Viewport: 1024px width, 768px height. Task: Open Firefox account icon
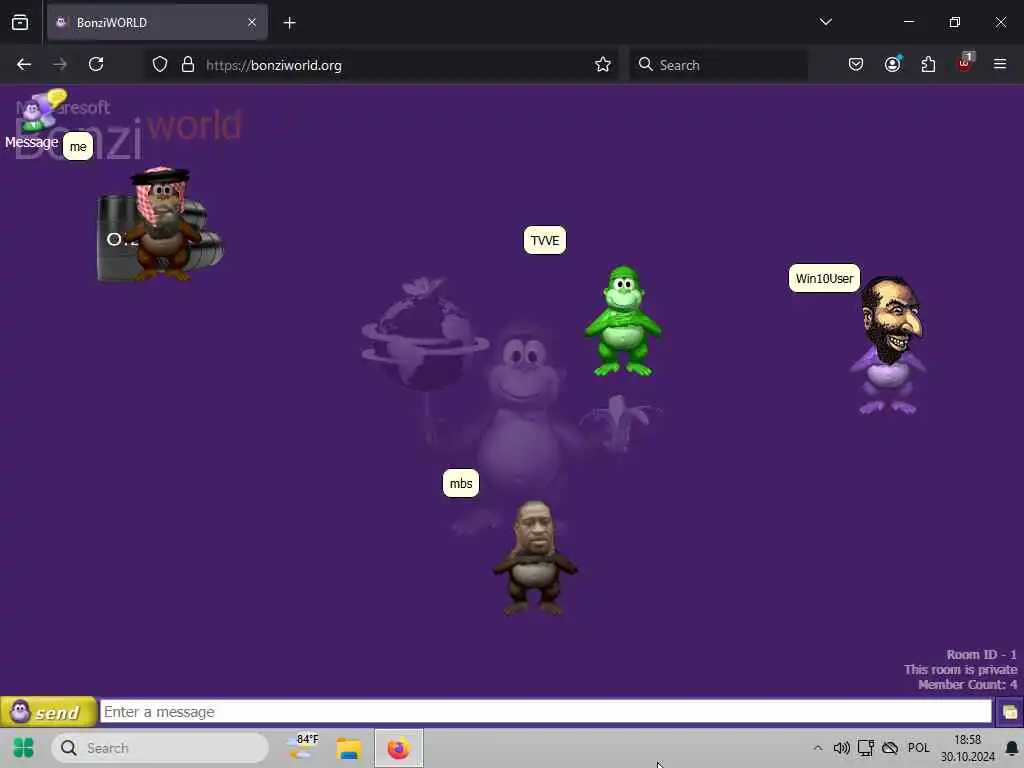point(893,64)
